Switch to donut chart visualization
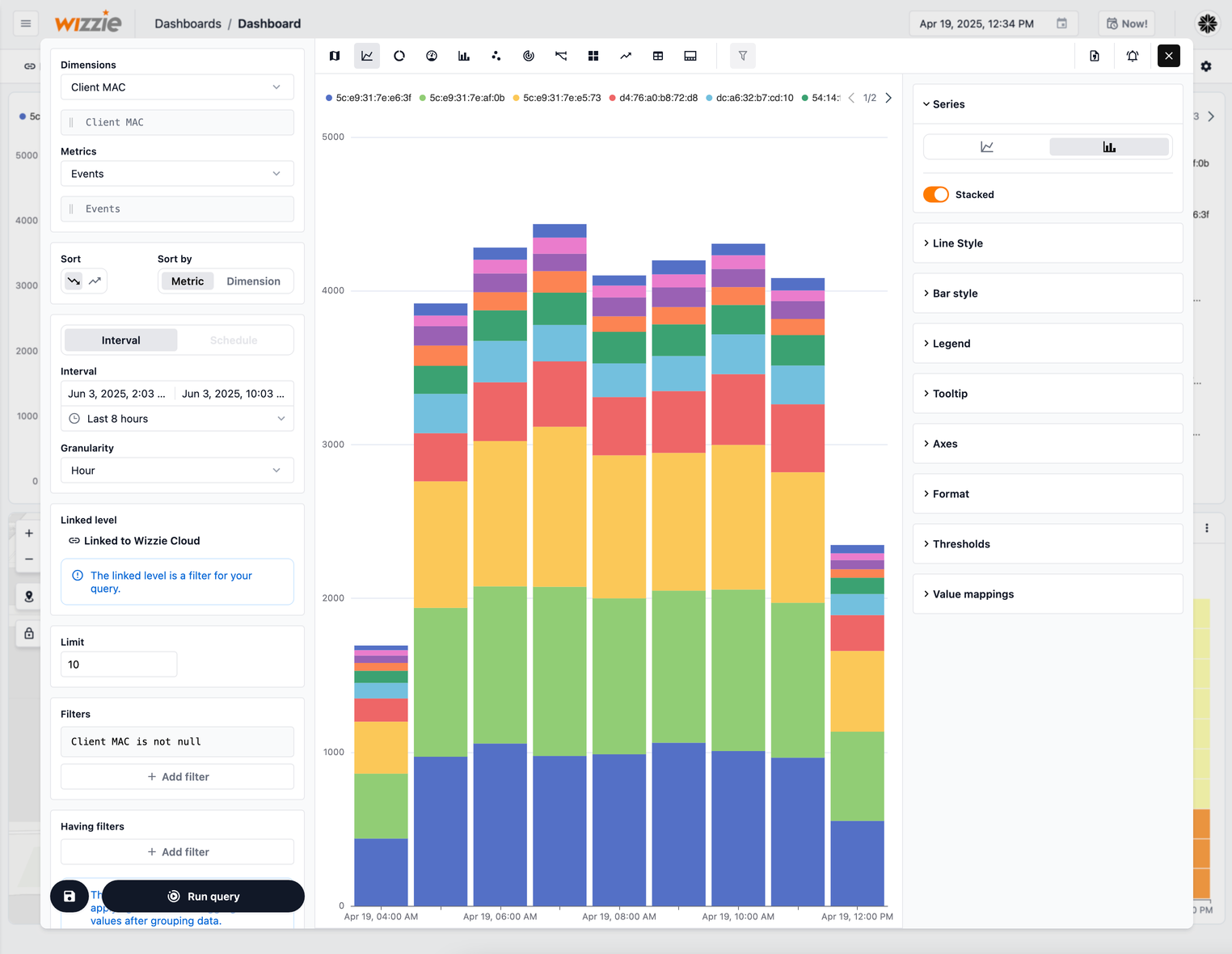1232x954 pixels. point(399,56)
